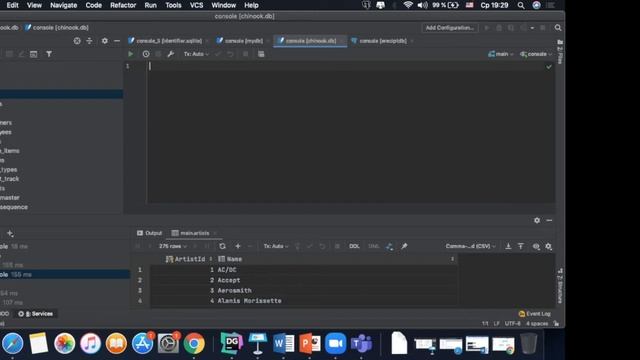Open the Comma-separated (CSV) extractor dropdown
Image resolution: width=640 pixels, height=360 pixels.
[x=471, y=246]
